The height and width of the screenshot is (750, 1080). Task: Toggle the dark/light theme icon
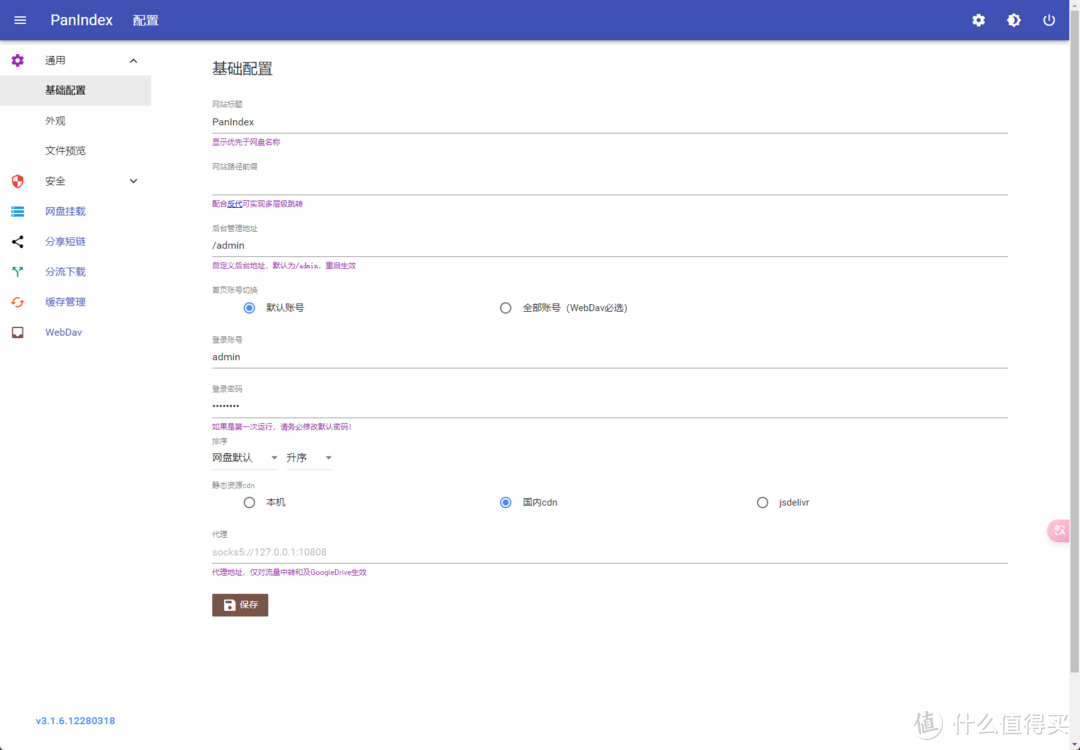(1014, 20)
